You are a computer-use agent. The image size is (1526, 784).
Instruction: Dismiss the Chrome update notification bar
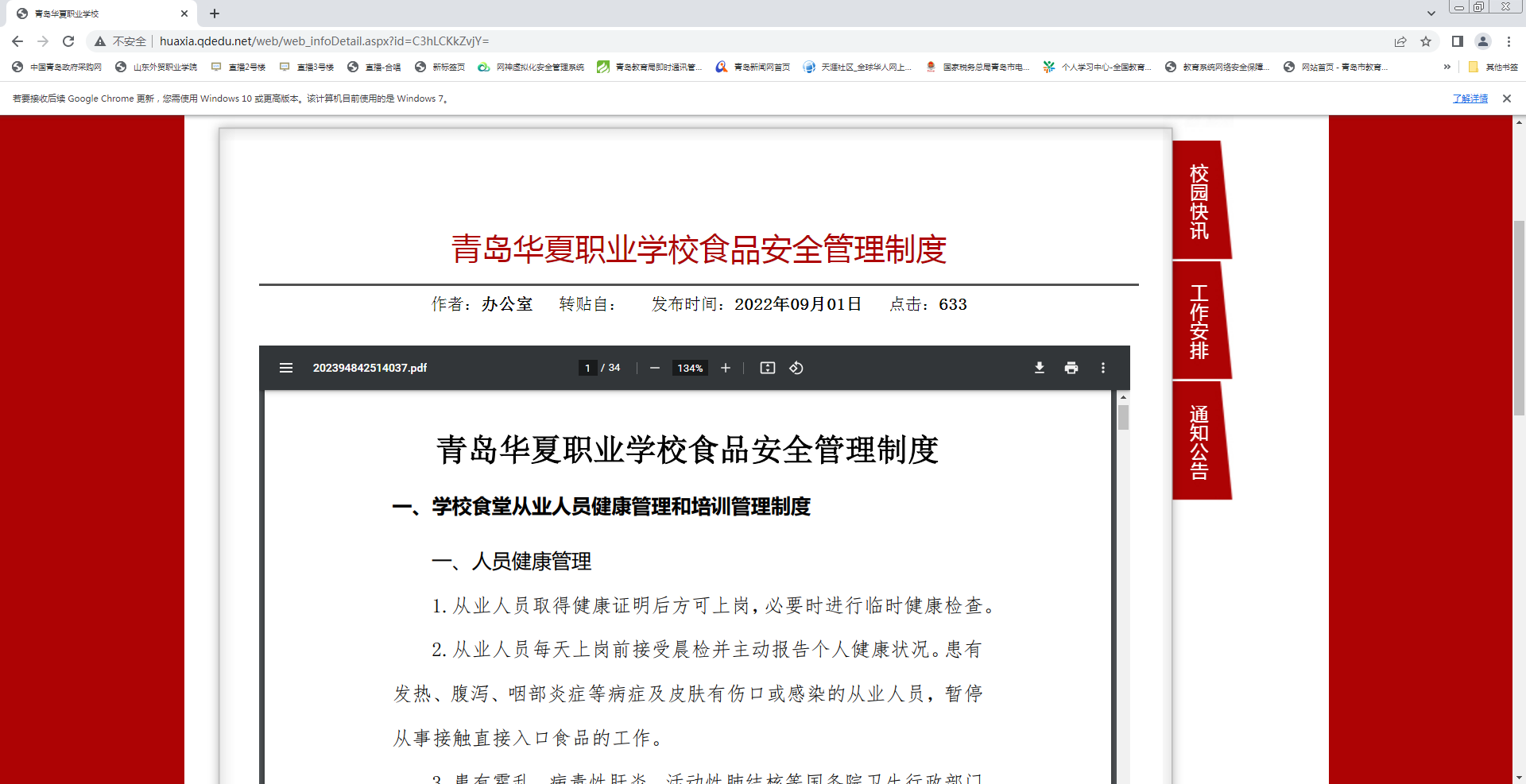tap(1507, 98)
